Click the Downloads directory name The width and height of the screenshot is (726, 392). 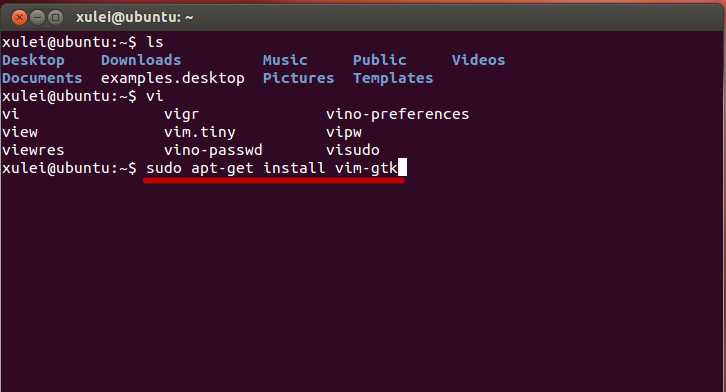(x=141, y=60)
